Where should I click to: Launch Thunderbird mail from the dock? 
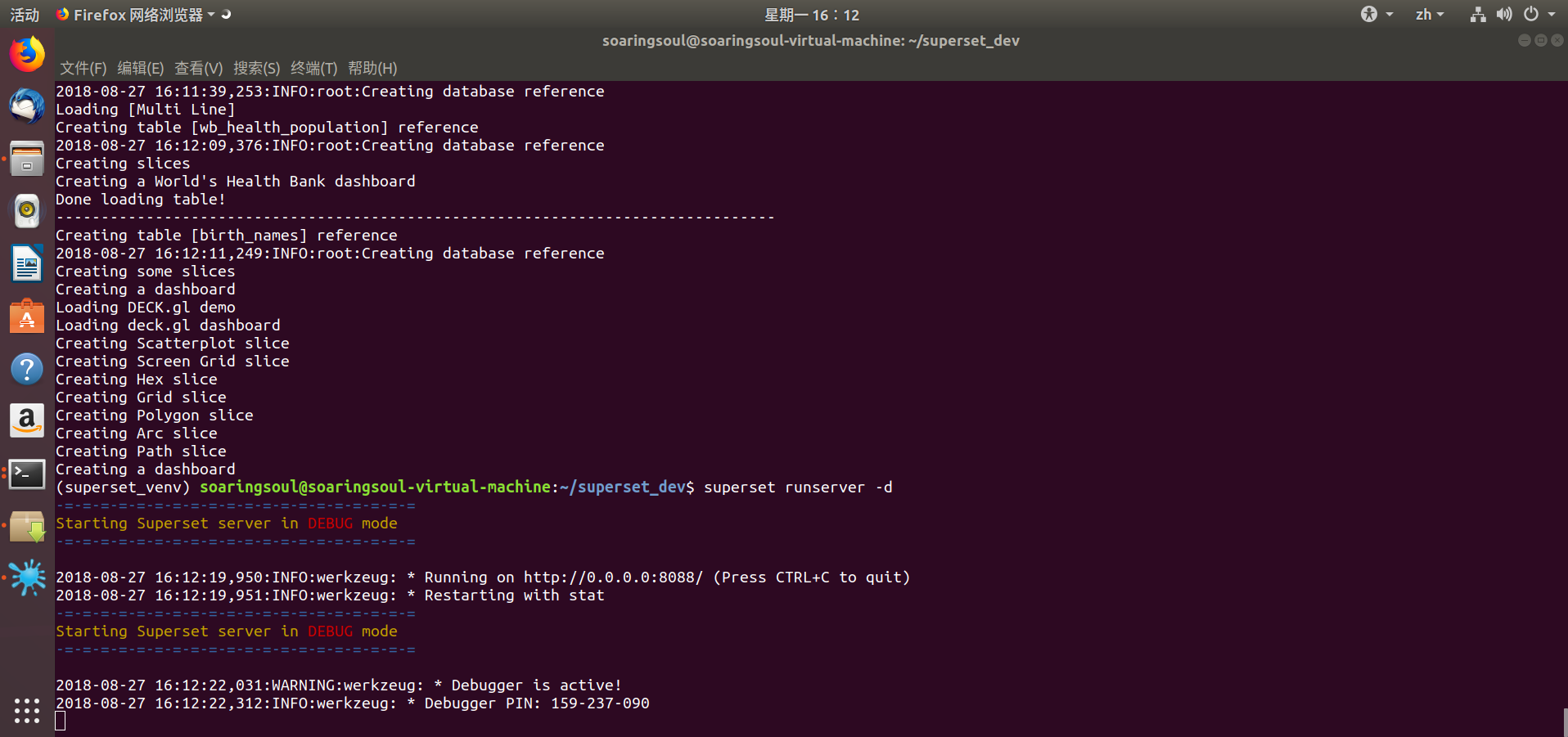click(x=27, y=106)
